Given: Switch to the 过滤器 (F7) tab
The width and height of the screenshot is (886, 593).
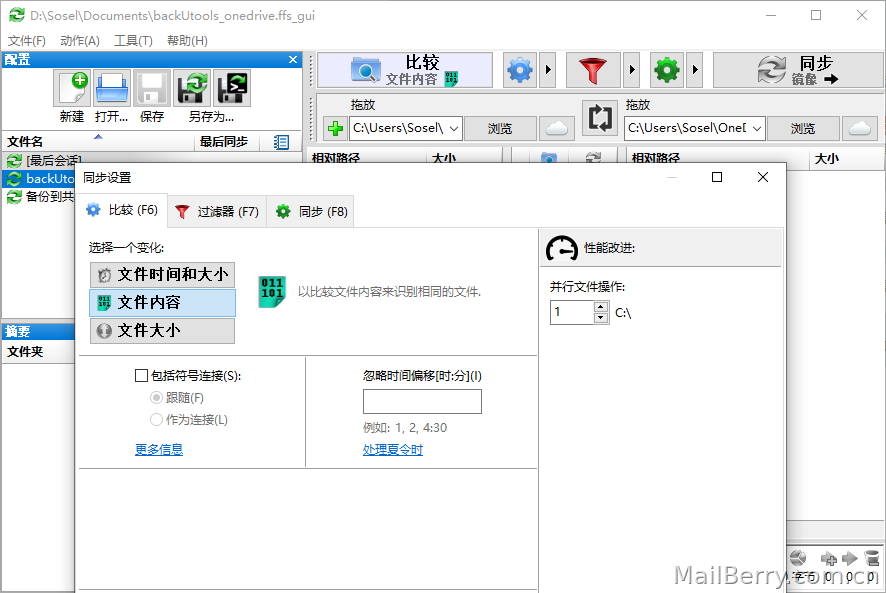Looking at the screenshot, I should point(217,212).
